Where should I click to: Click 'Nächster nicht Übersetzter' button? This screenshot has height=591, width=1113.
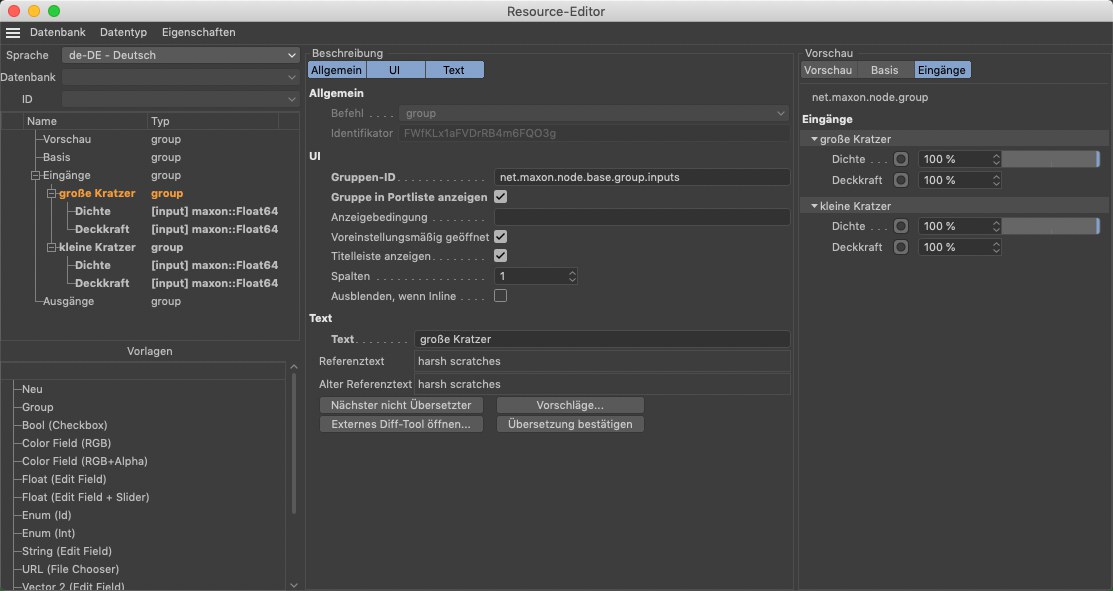[x=401, y=405]
